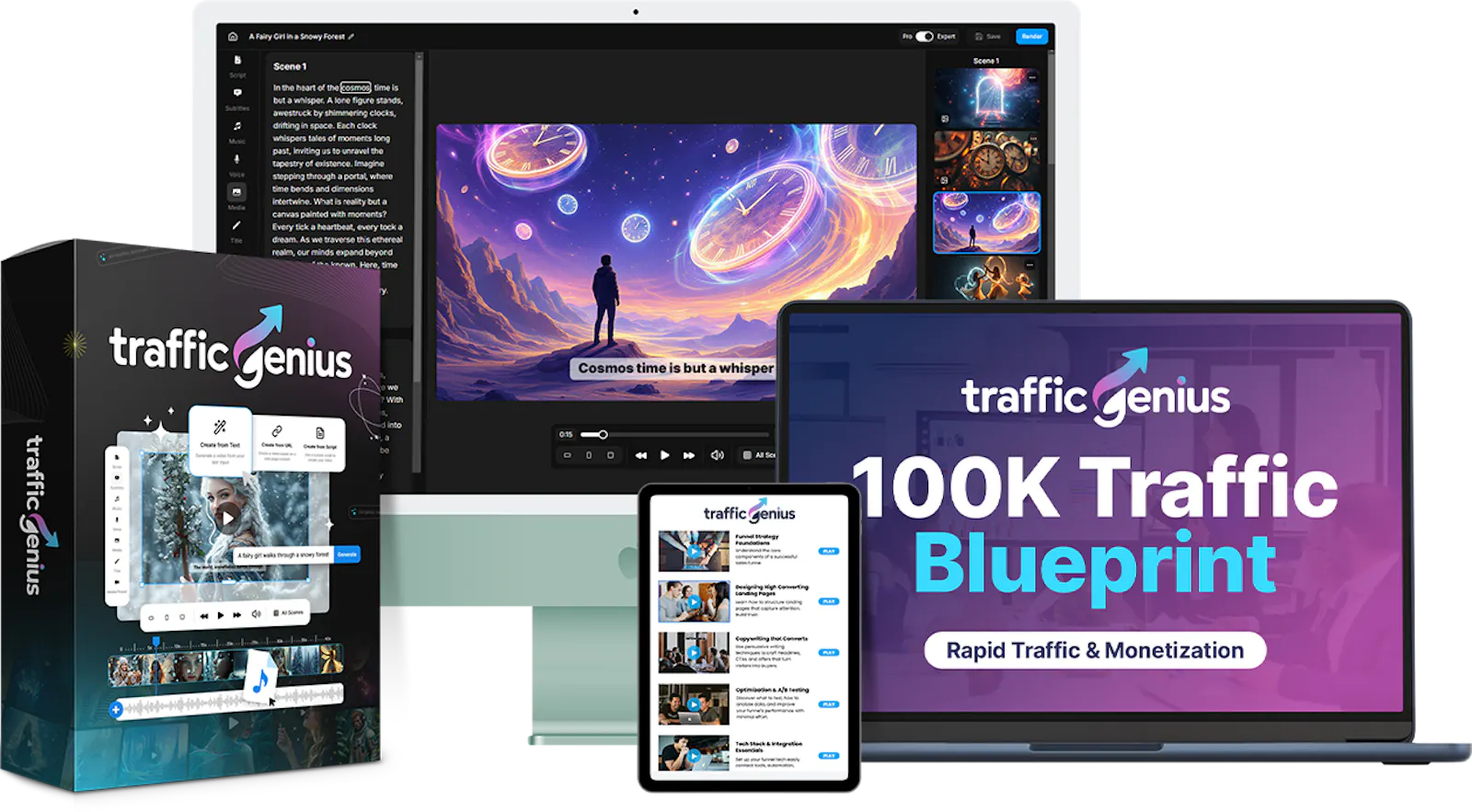
Task: Click the fast-forward button in the monitor player
Action: coord(689,455)
